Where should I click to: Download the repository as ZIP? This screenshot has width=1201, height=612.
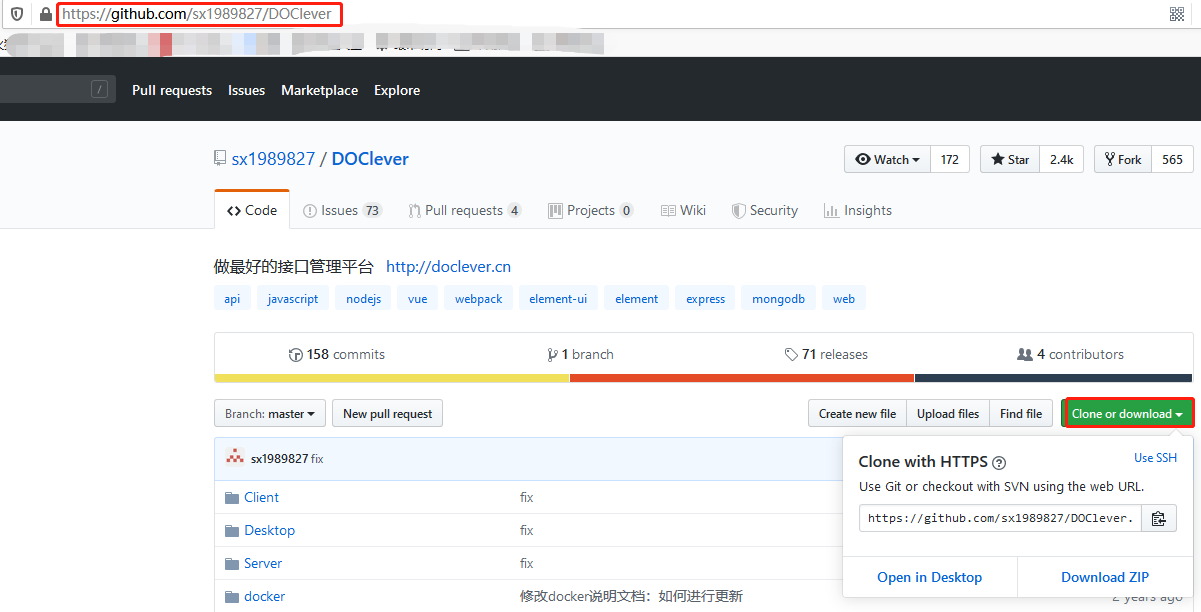coord(1104,577)
